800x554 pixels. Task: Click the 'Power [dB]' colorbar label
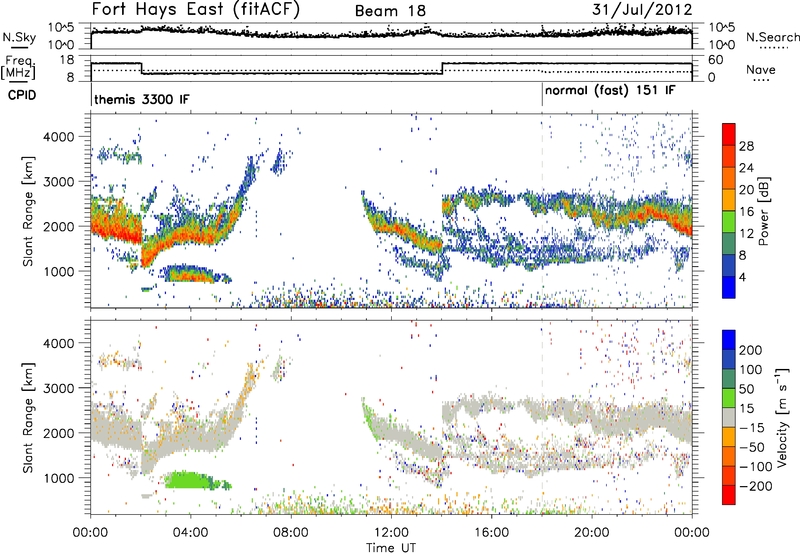[x=763, y=211]
